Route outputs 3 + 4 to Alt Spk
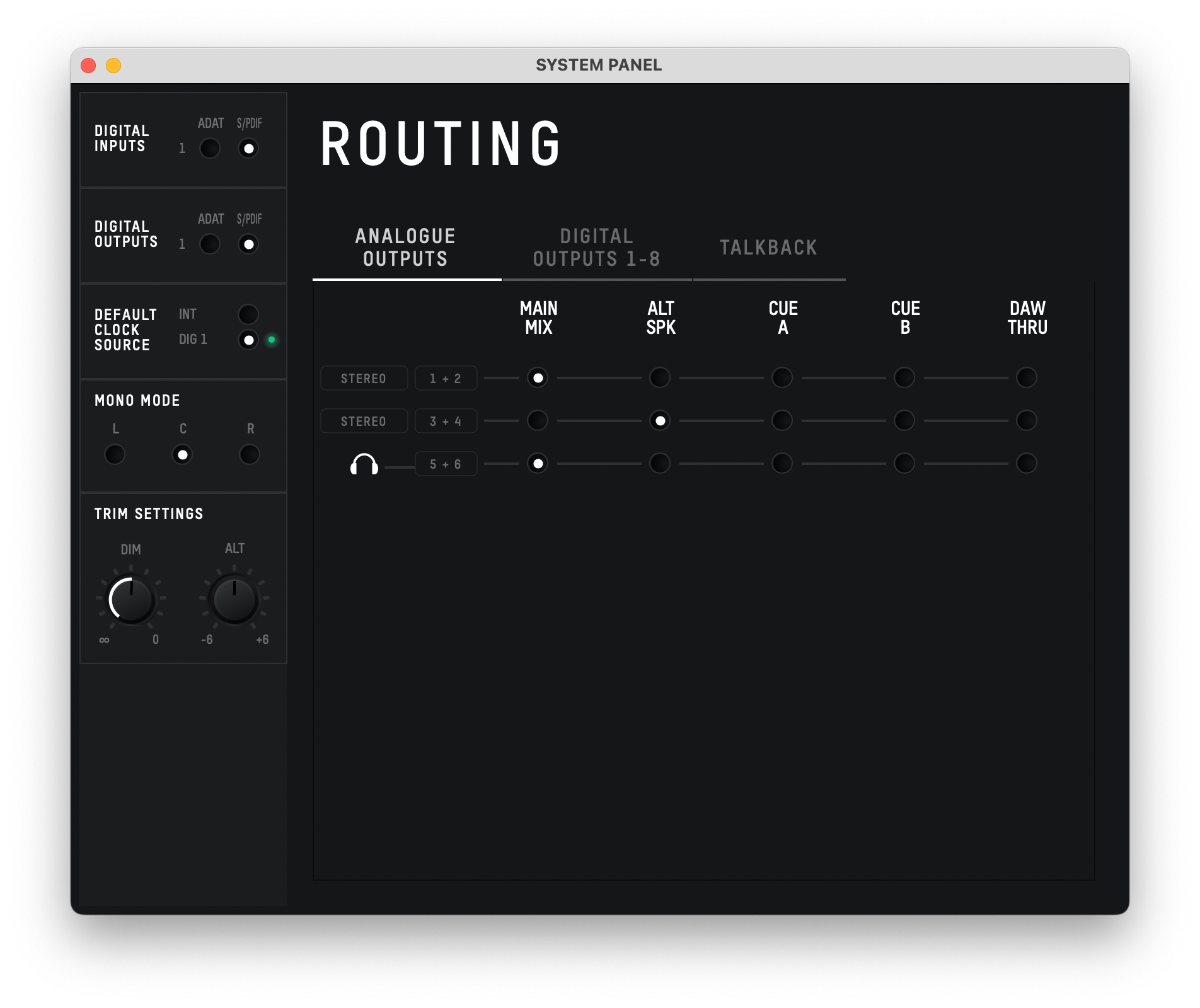The image size is (1200, 1008). 660,421
